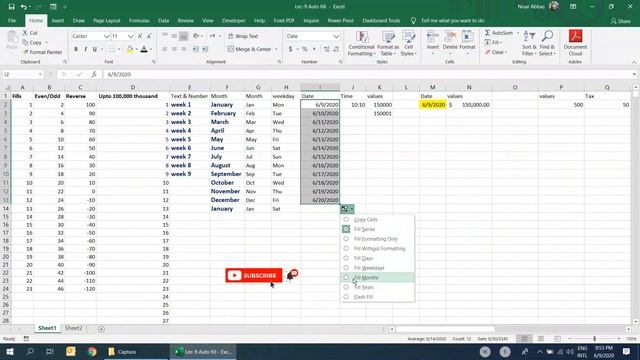Switch to the Insert tab

click(58, 20)
